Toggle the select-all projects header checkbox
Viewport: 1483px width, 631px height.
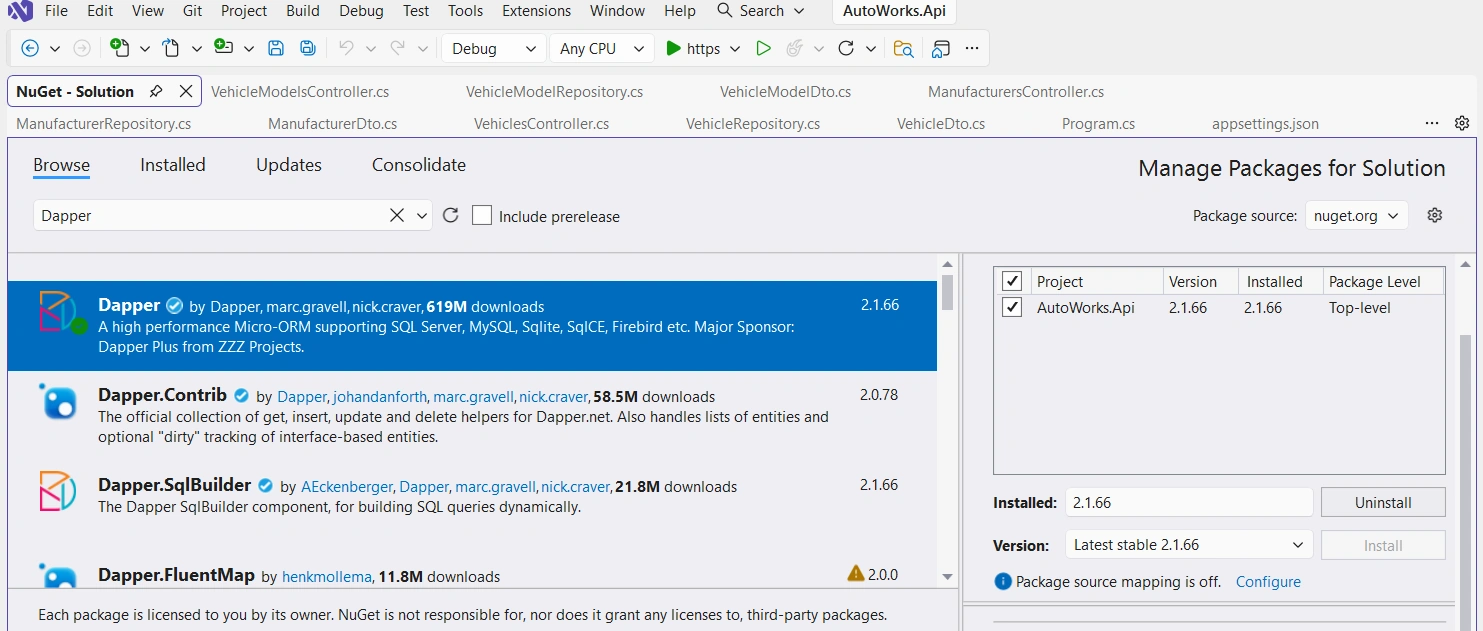click(1012, 281)
